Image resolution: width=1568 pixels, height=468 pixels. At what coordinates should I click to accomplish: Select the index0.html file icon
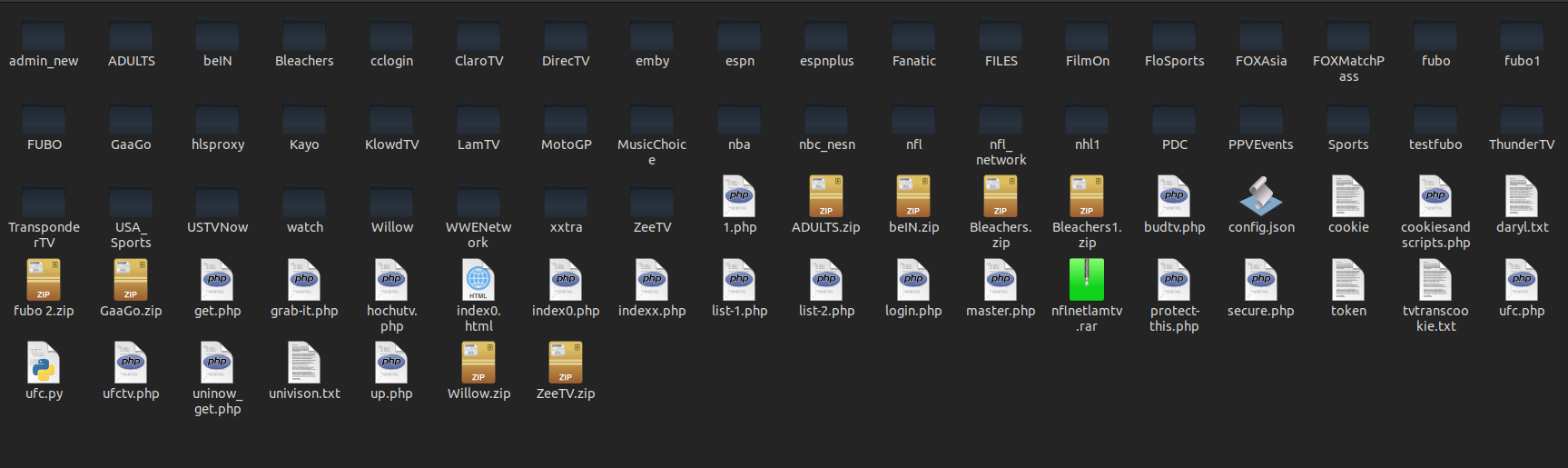pos(478,280)
